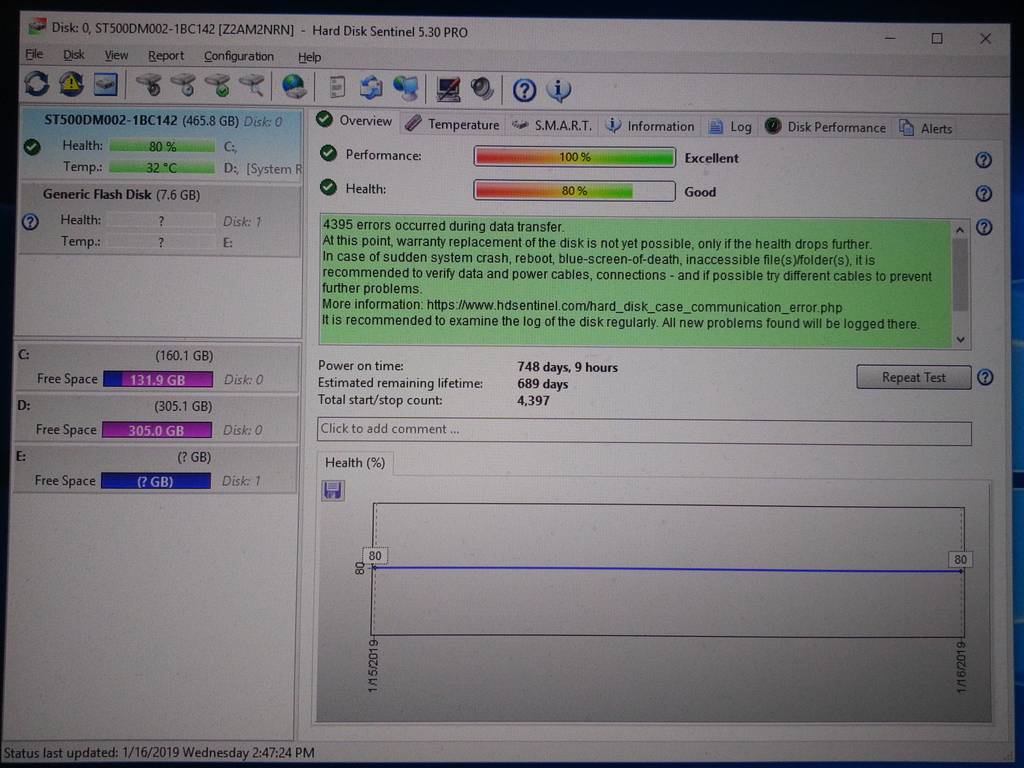Switch to the Temperature tab
The width and height of the screenshot is (1024, 768).
pyautogui.click(x=452, y=124)
